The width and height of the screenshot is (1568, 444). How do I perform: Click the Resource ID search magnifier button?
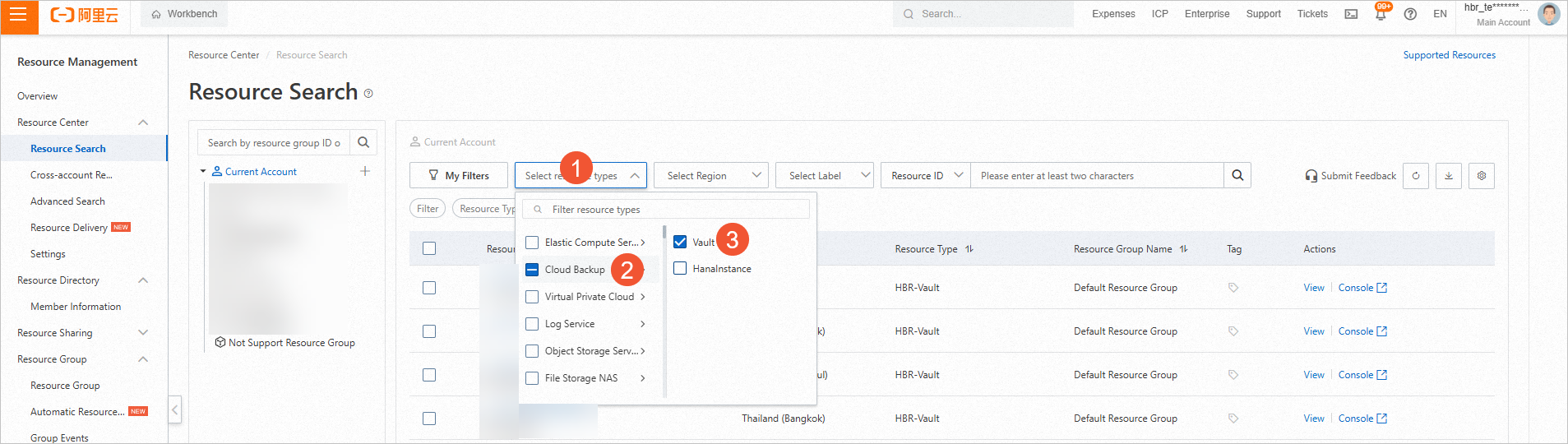(1237, 175)
